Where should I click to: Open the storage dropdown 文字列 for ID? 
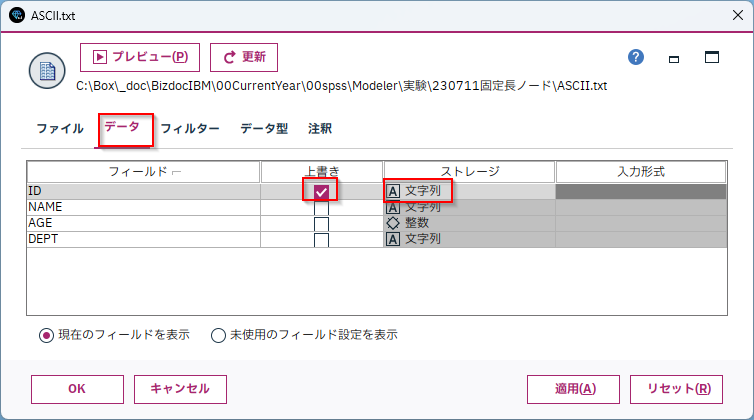469,191
